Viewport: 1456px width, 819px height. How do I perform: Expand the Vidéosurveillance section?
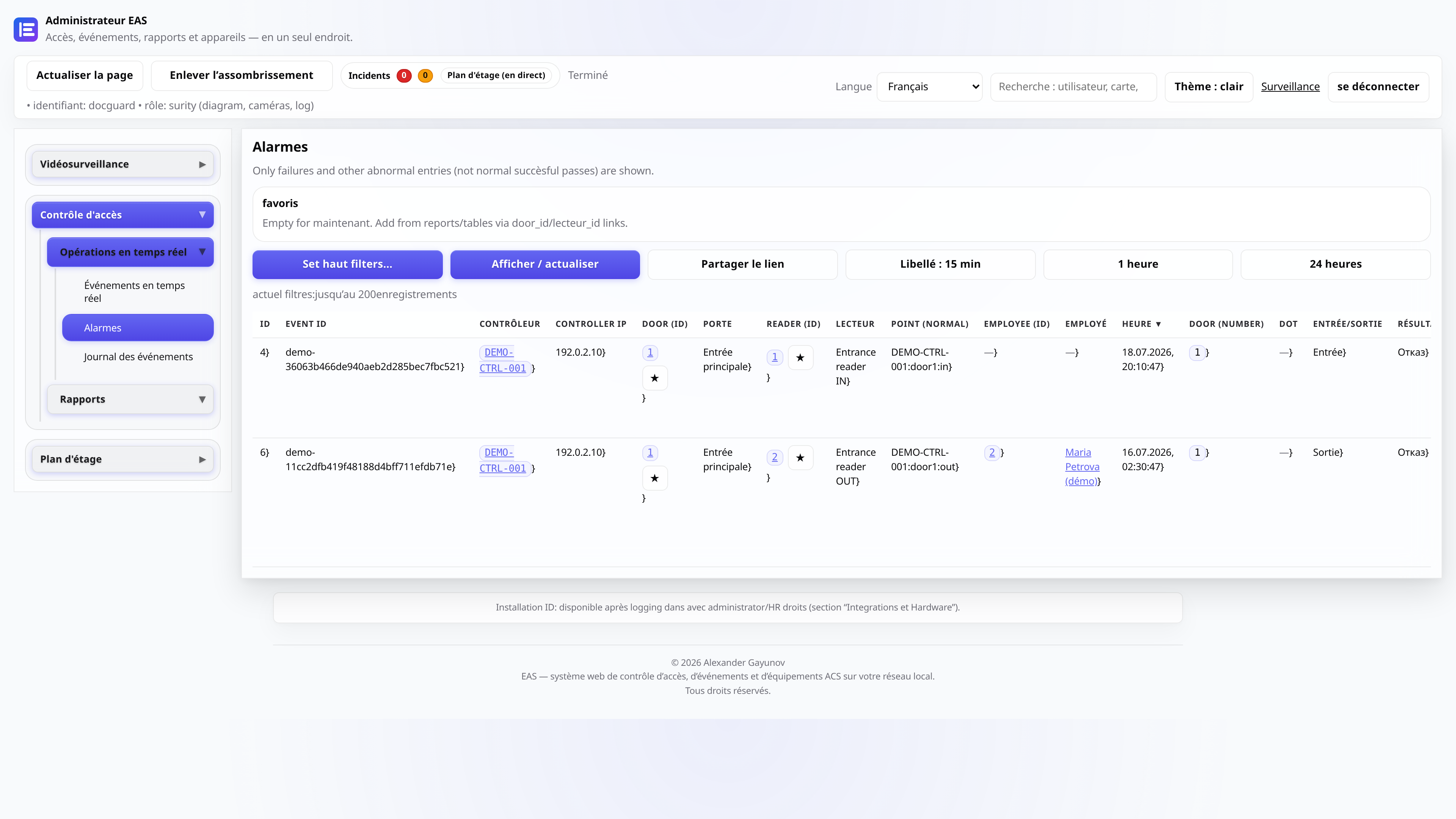(122, 165)
